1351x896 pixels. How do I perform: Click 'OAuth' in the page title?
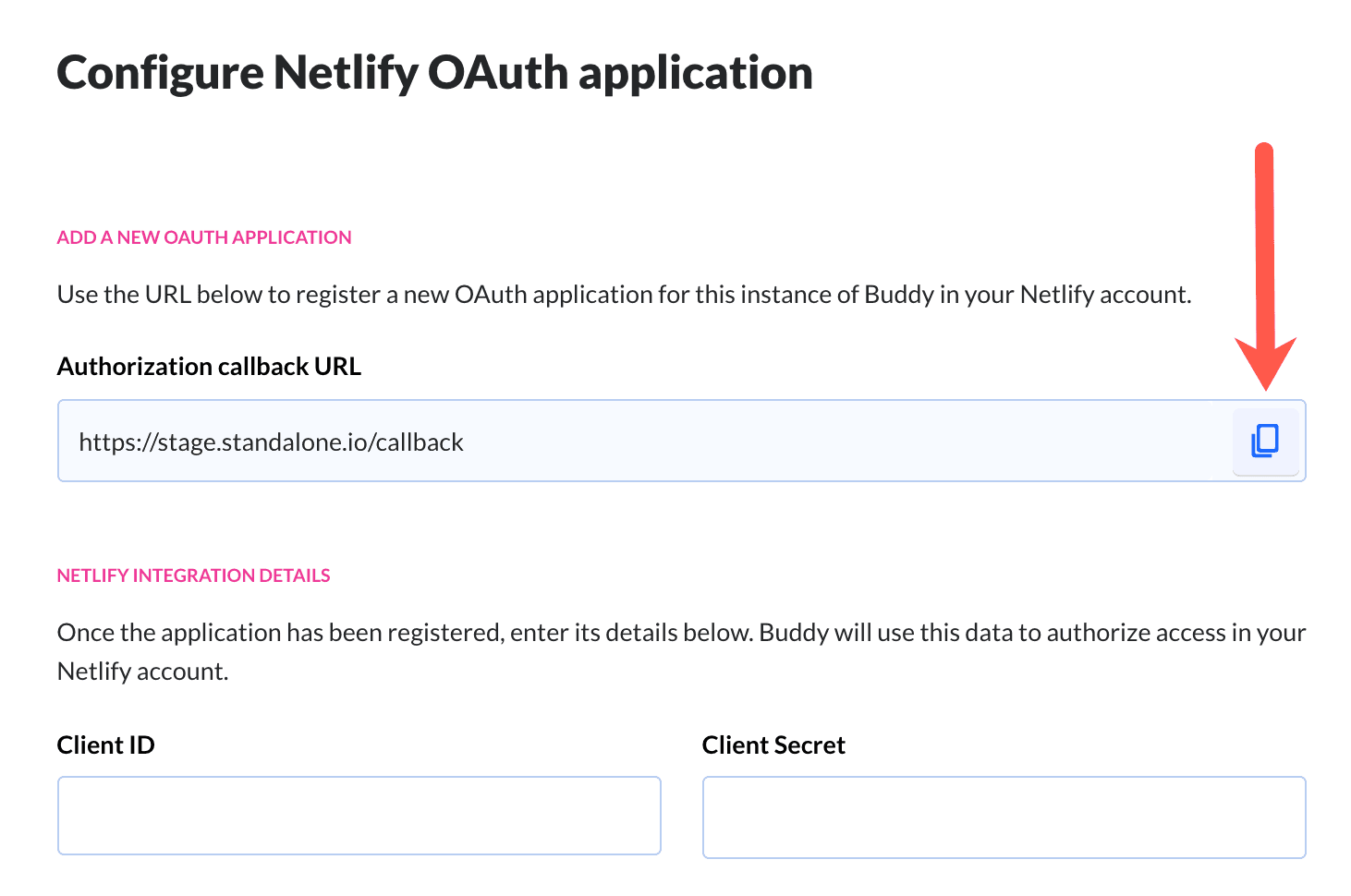pyautogui.click(x=497, y=73)
